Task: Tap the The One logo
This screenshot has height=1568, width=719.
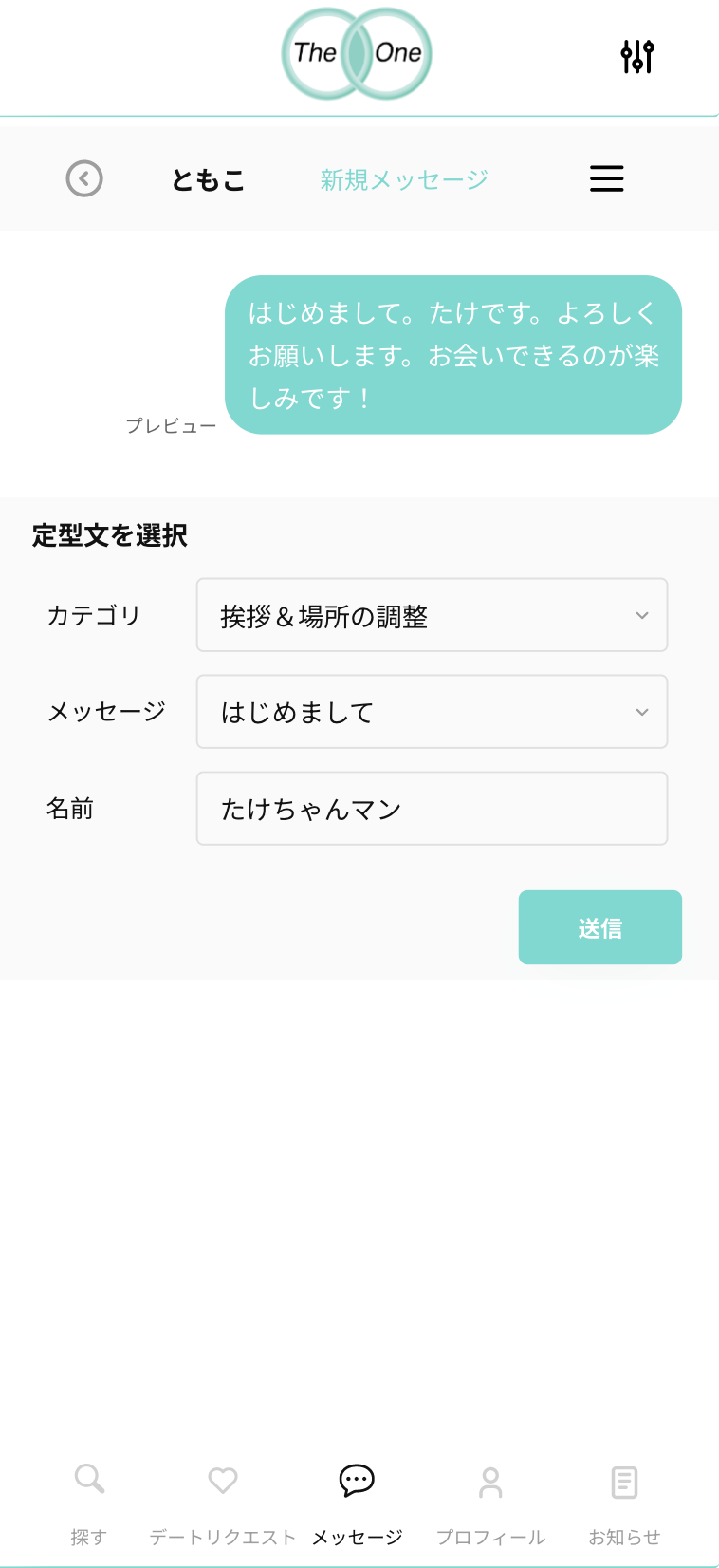Action: (357, 54)
